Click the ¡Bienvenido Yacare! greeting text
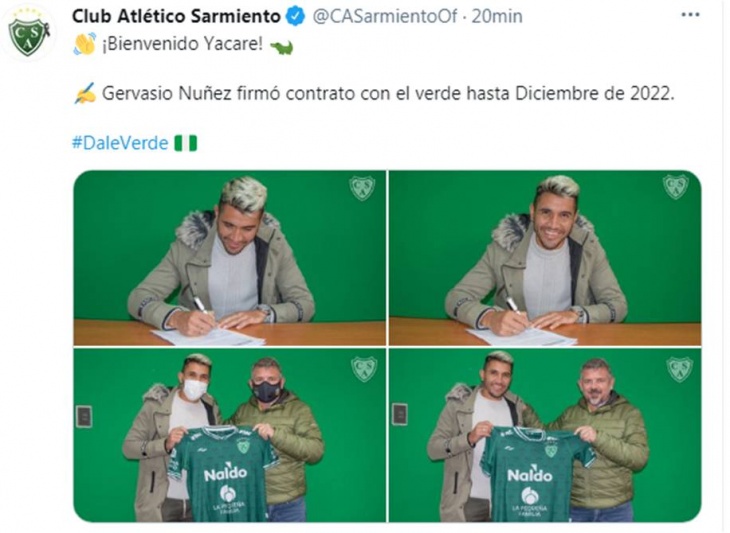Viewport: 730px width, 533px height. click(182, 44)
